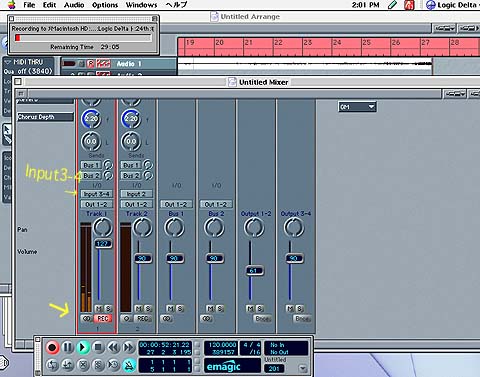Mute Track 2 channel strip
Screen dimensions: 480x377
coord(139,309)
